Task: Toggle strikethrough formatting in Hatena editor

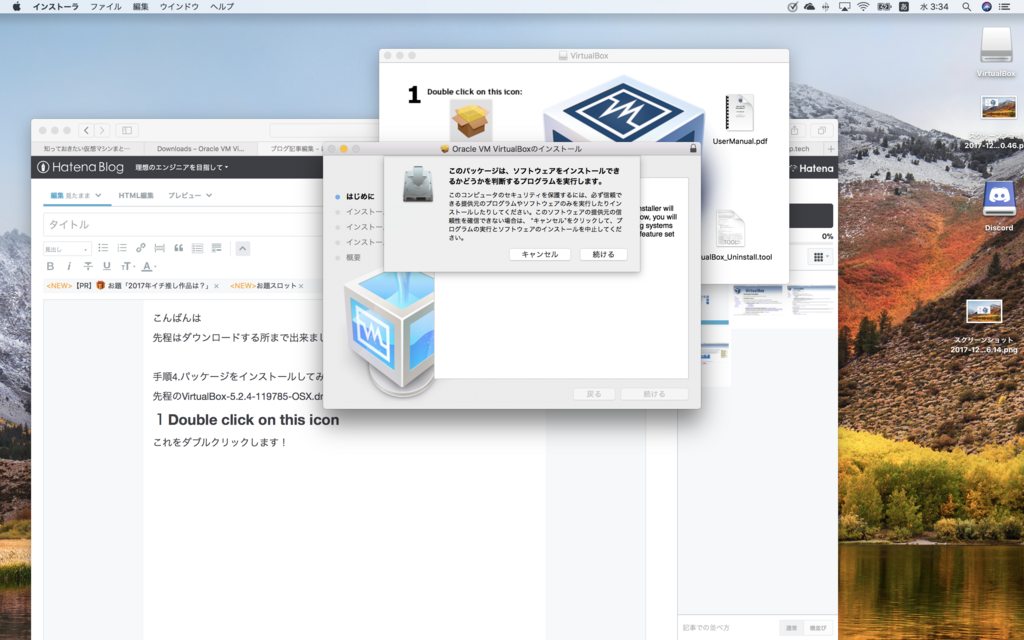Action: [88, 266]
